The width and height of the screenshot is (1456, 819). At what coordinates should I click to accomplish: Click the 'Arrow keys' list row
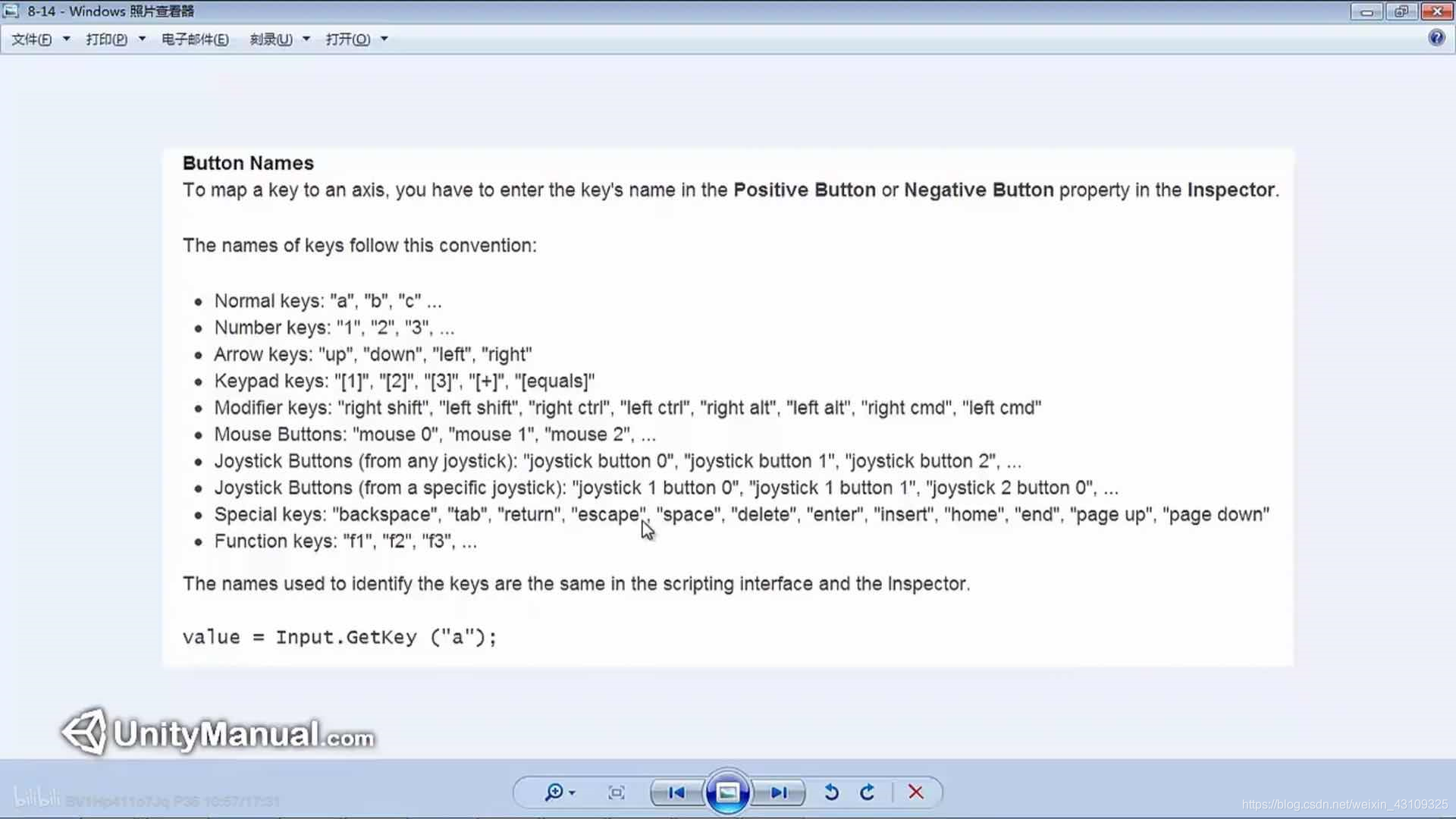(x=373, y=354)
